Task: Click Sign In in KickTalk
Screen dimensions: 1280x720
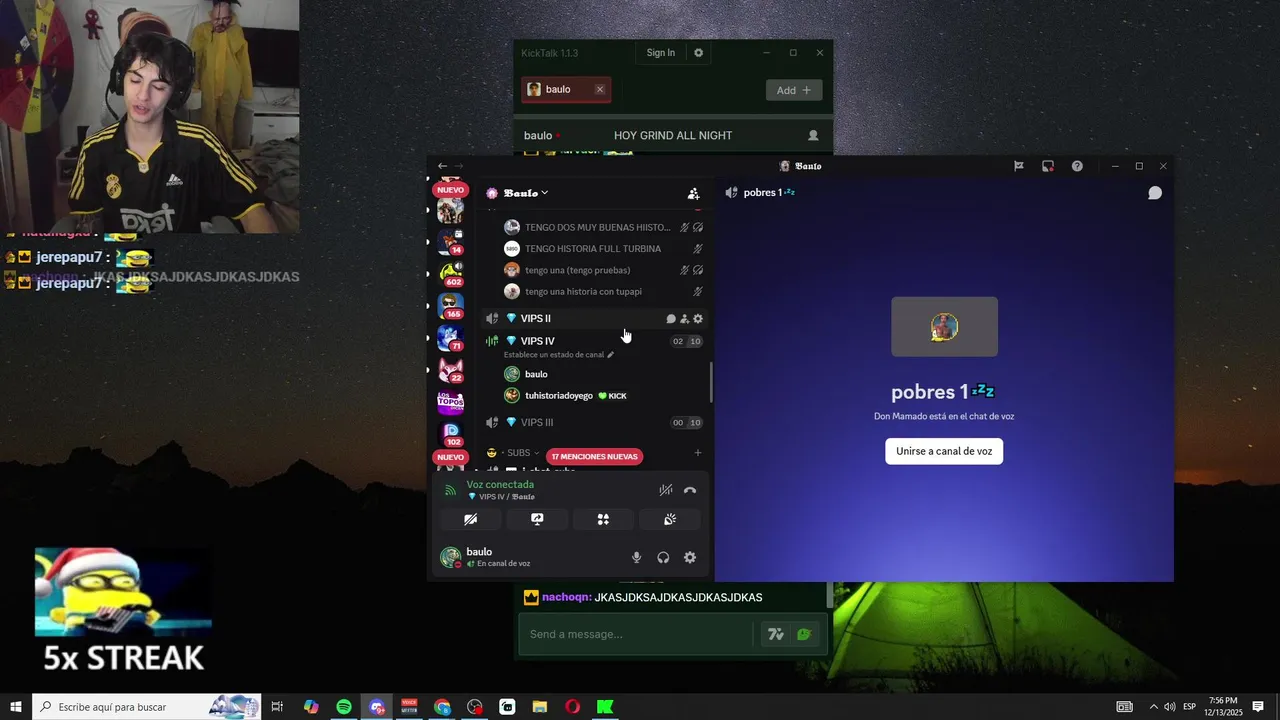Action: point(660,53)
